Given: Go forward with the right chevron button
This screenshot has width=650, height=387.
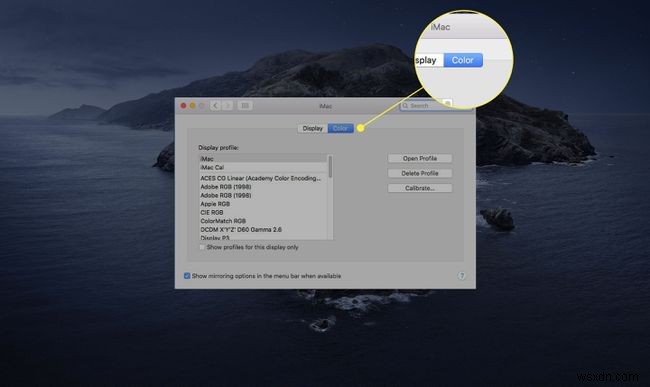Looking at the screenshot, I should (x=227, y=106).
